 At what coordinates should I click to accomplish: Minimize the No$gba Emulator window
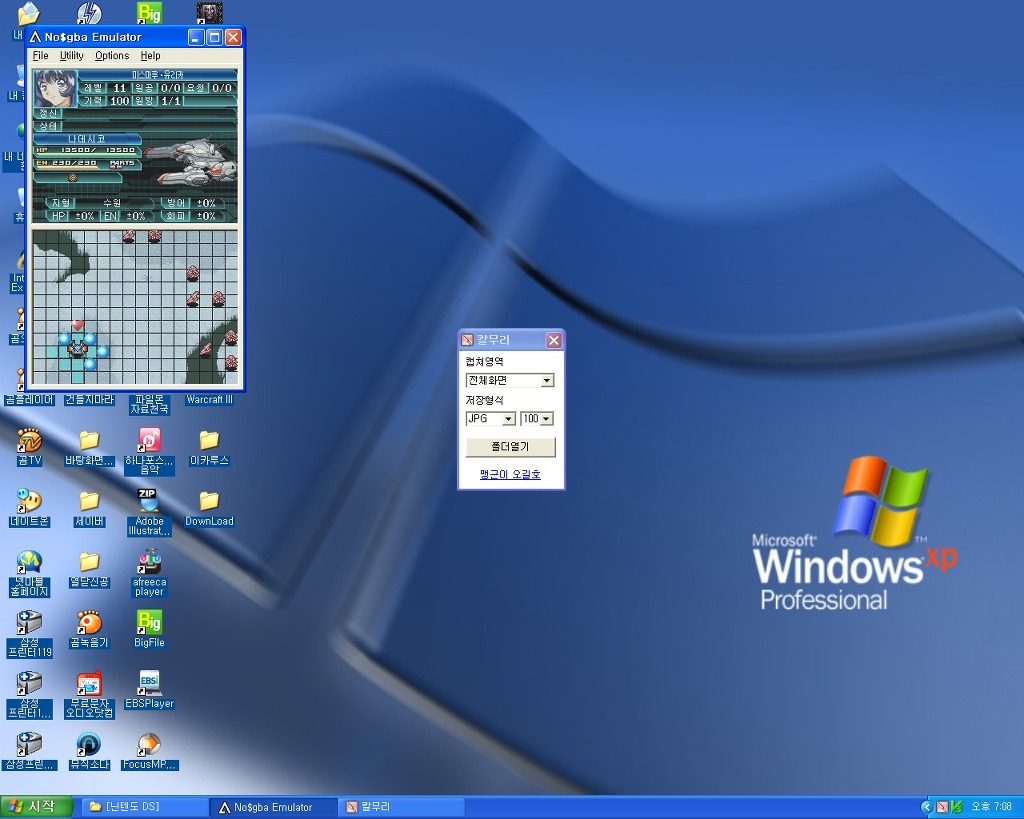click(196, 37)
